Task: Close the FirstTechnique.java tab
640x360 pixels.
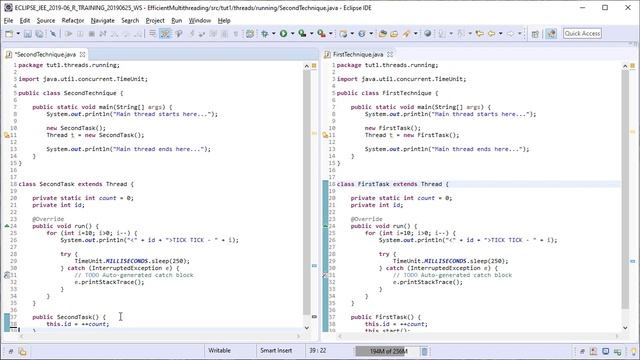Action: point(390,54)
